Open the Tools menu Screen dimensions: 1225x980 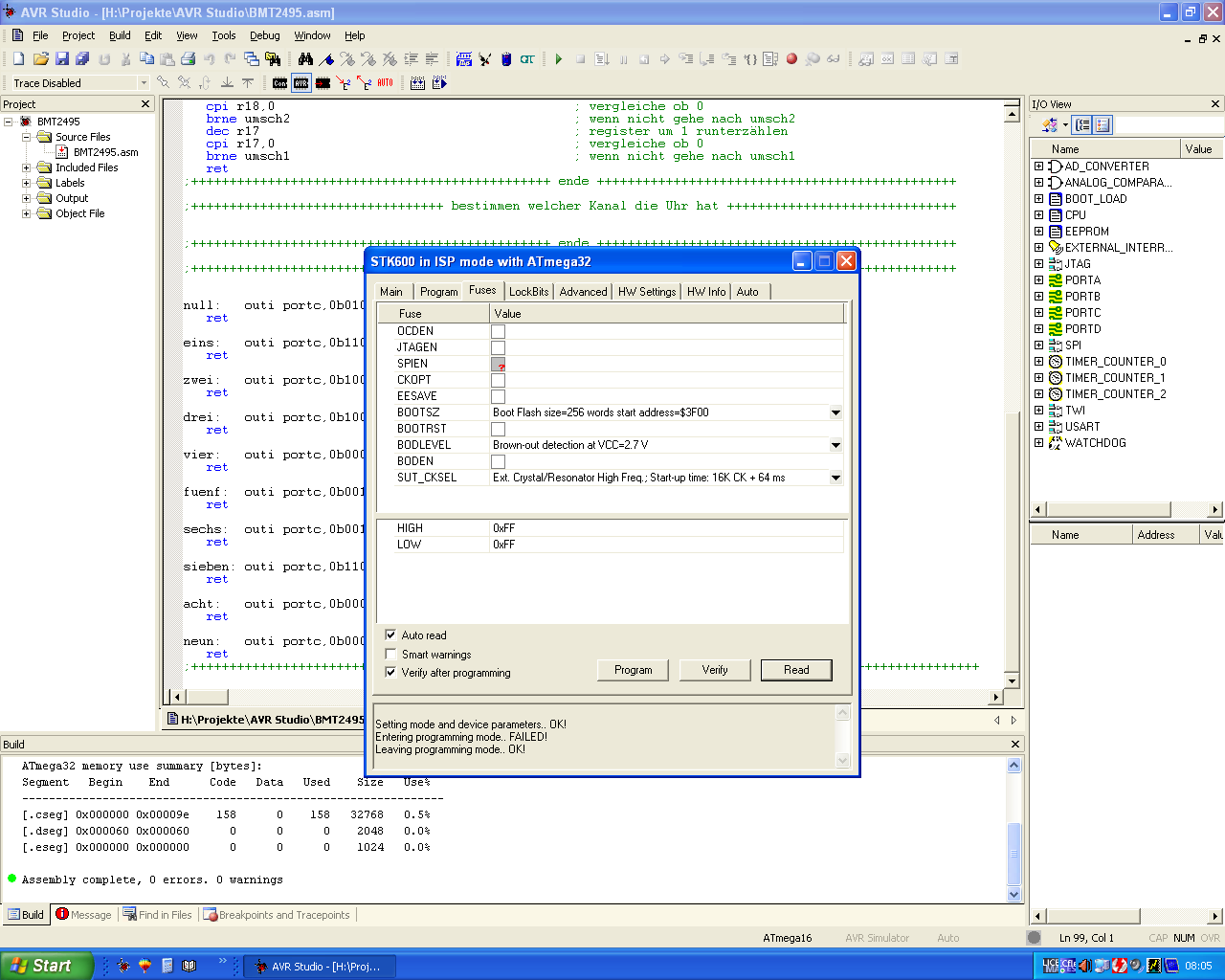224,35
